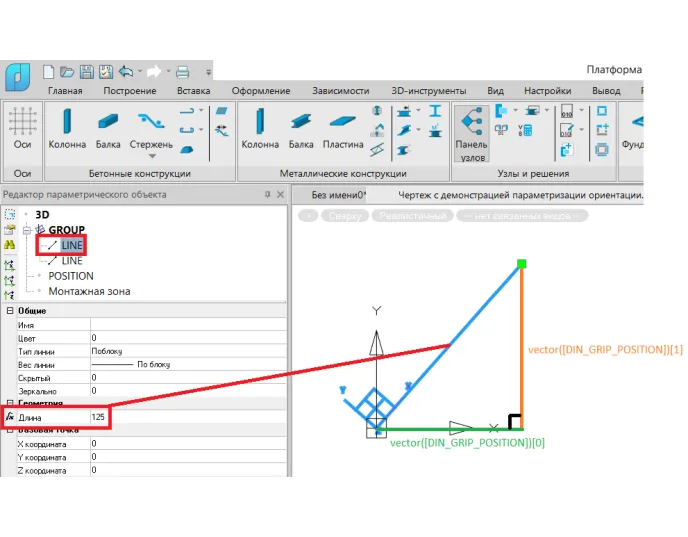Switch to the Без имени0 document tab

pyautogui.click(x=338, y=195)
